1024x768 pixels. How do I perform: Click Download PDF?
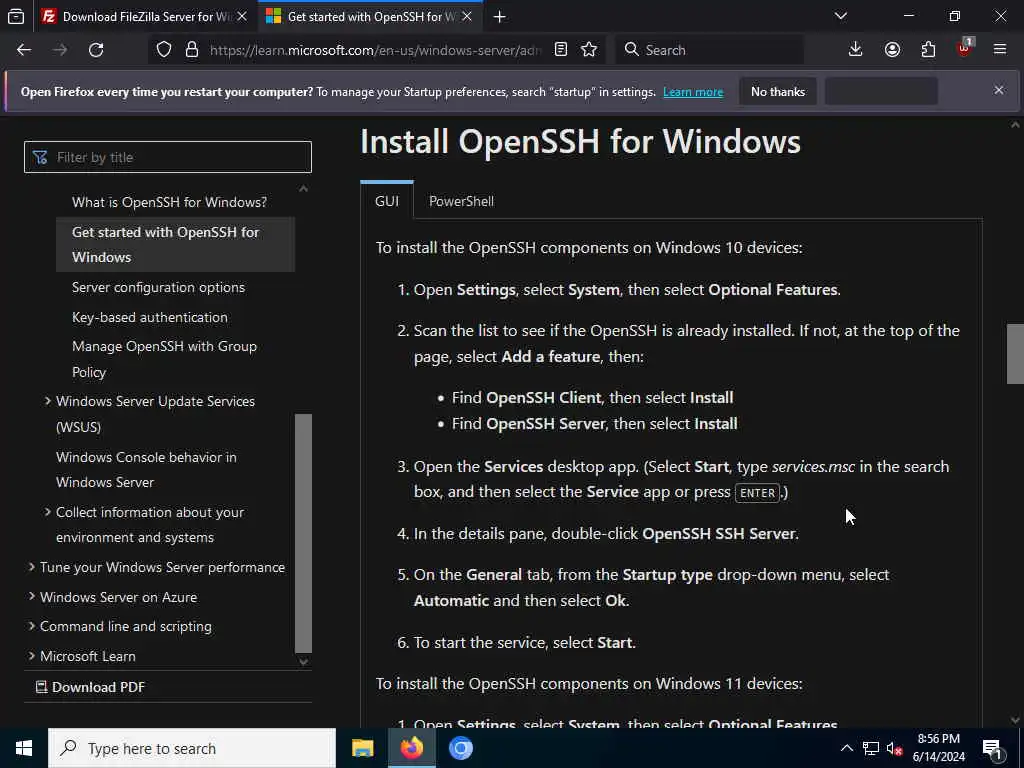coord(91,687)
